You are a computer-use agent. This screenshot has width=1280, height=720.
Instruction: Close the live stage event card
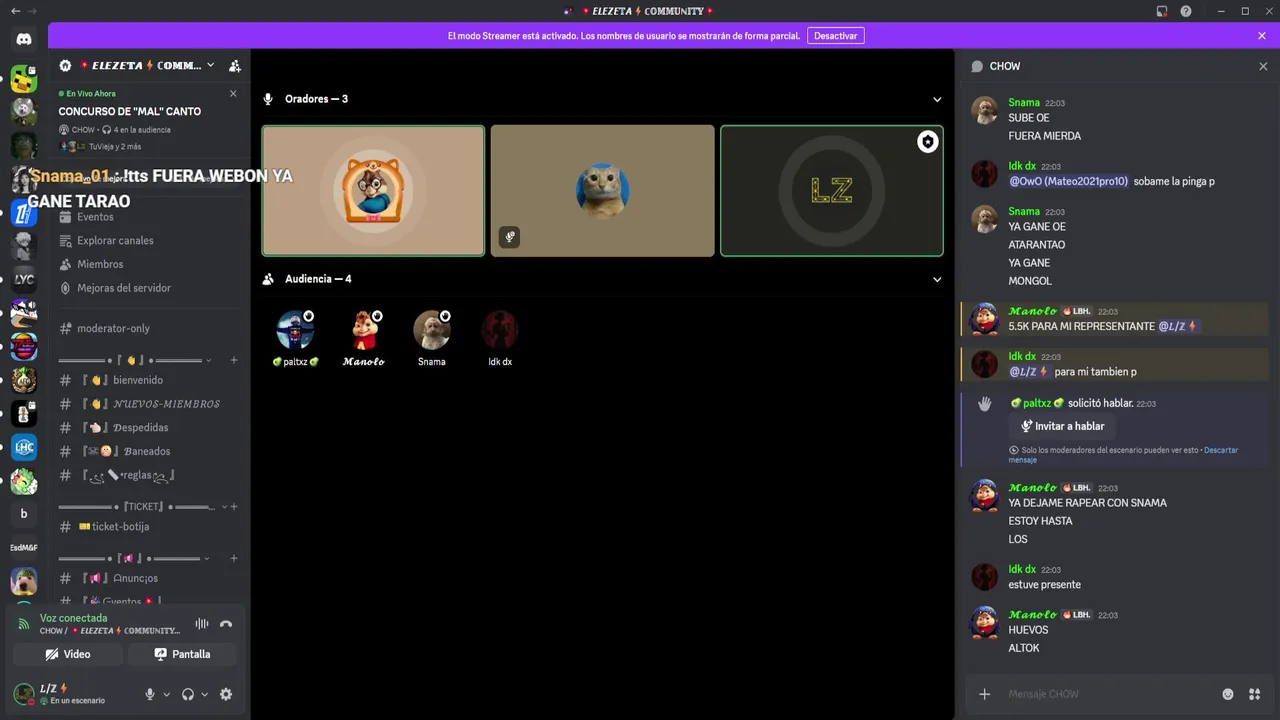pos(233,93)
